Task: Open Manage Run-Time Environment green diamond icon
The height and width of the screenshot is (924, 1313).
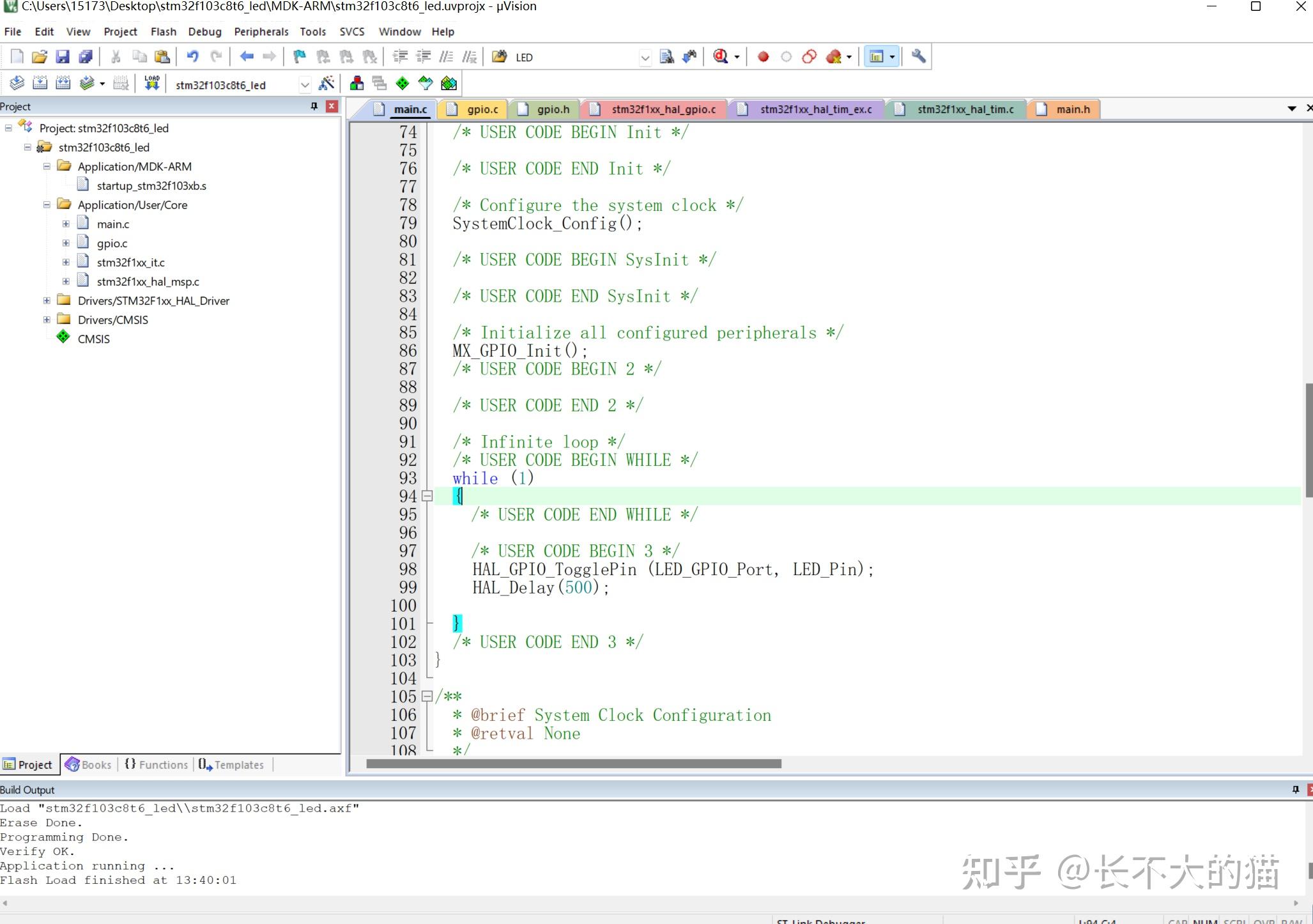Action: tap(403, 83)
